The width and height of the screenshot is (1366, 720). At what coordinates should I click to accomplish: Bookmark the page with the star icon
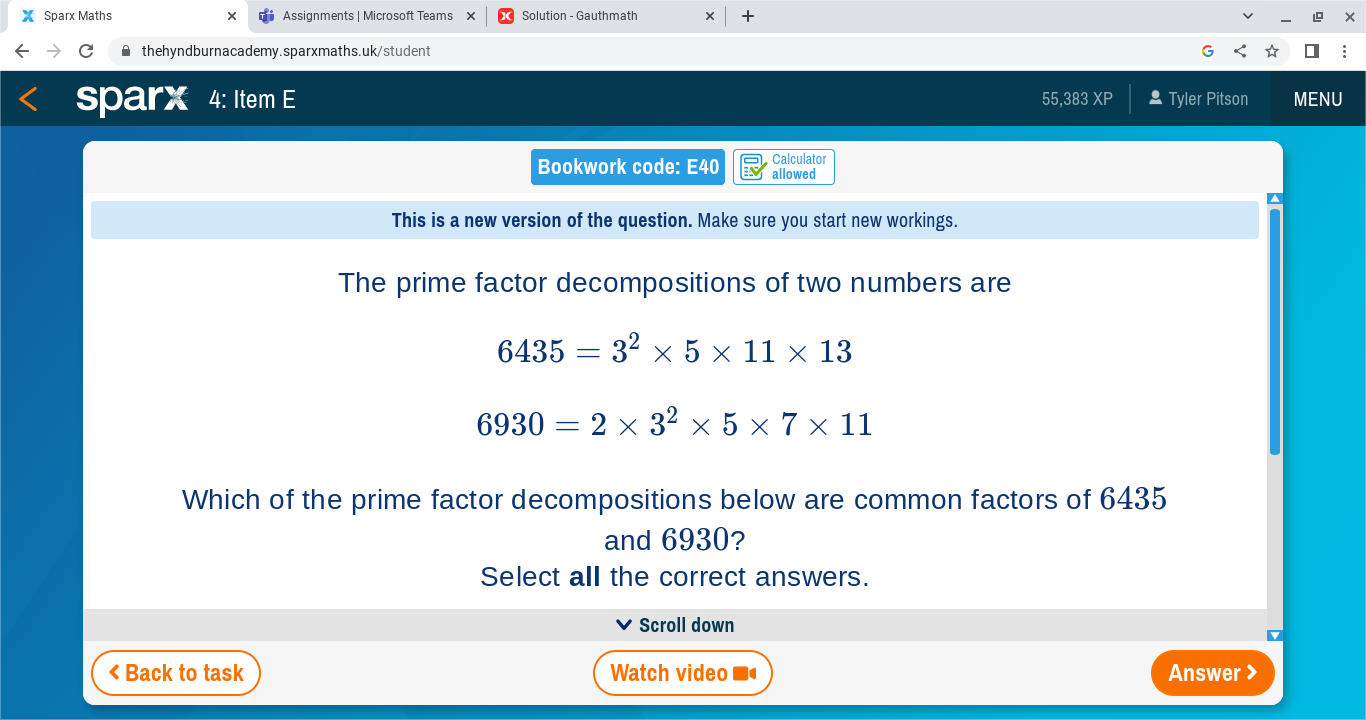coord(1271,50)
